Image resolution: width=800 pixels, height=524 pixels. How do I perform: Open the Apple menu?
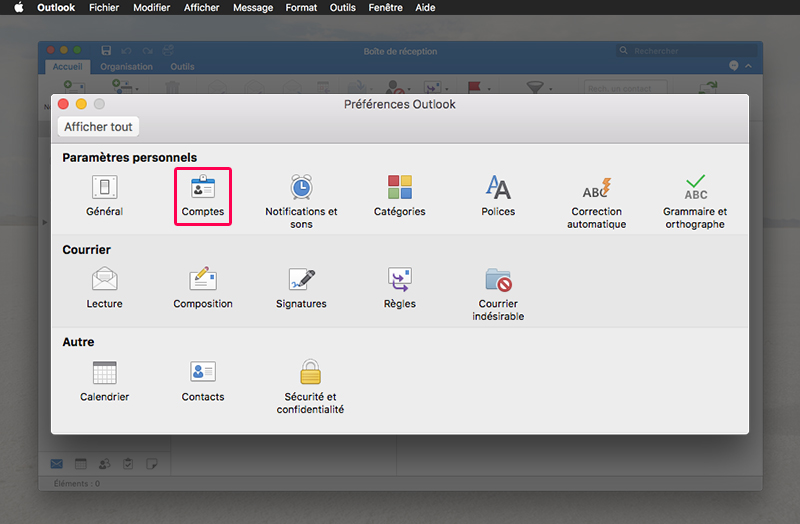[19, 7]
